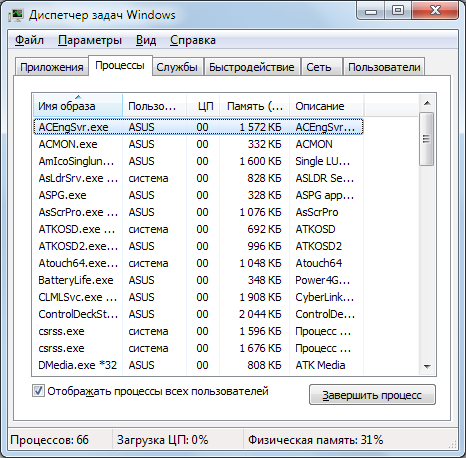
Task: Select csrss.exe using 1 676 КБ
Action: pyautogui.click(x=198, y=348)
